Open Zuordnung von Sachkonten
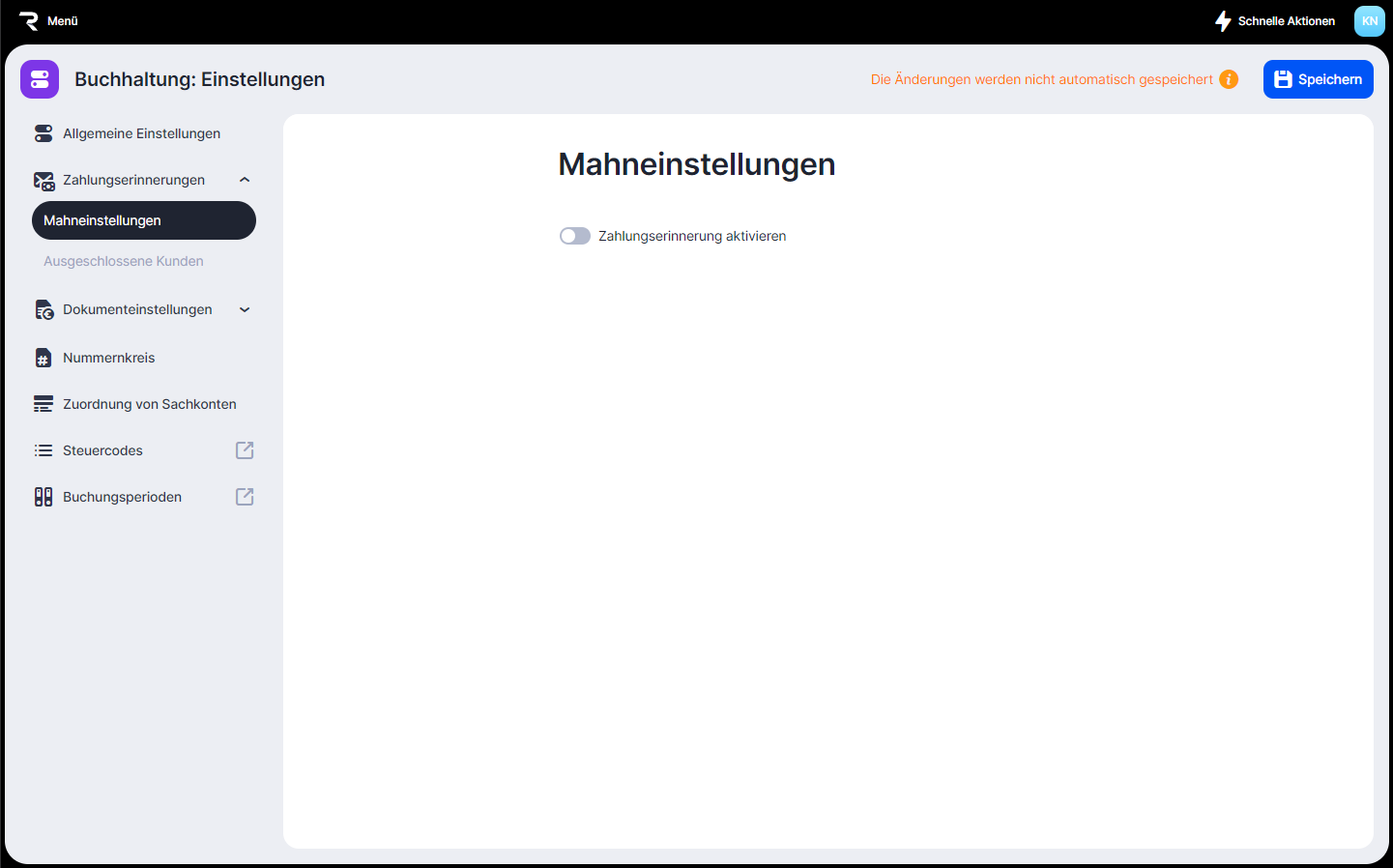The height and width of the screenshot is (868, 1393). point(150,404)
